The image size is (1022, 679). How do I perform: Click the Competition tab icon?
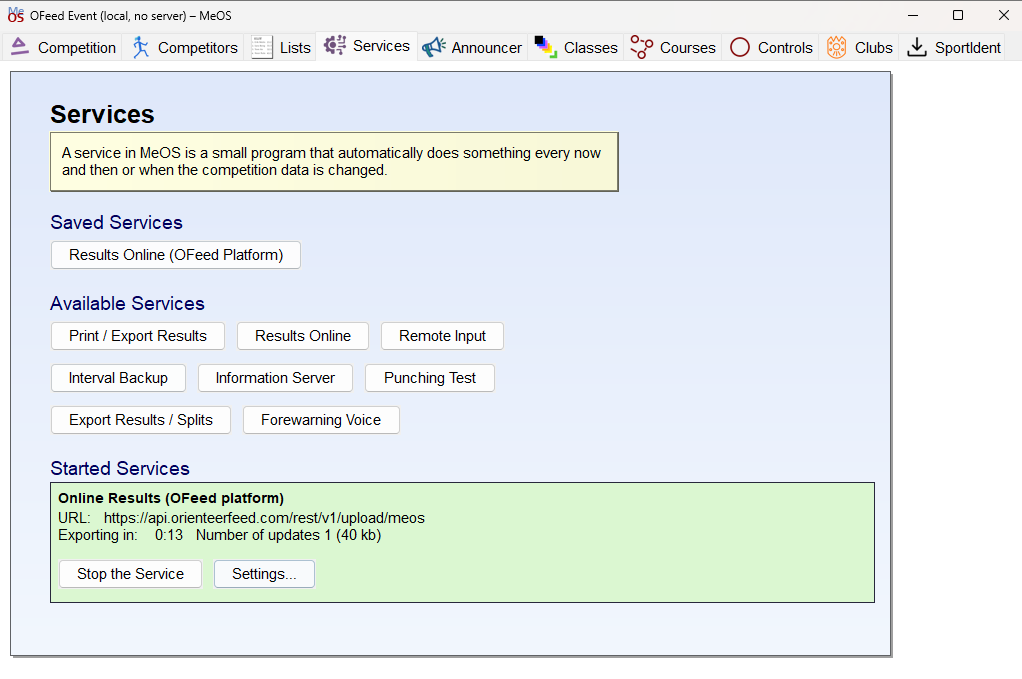tap(20, 47)
